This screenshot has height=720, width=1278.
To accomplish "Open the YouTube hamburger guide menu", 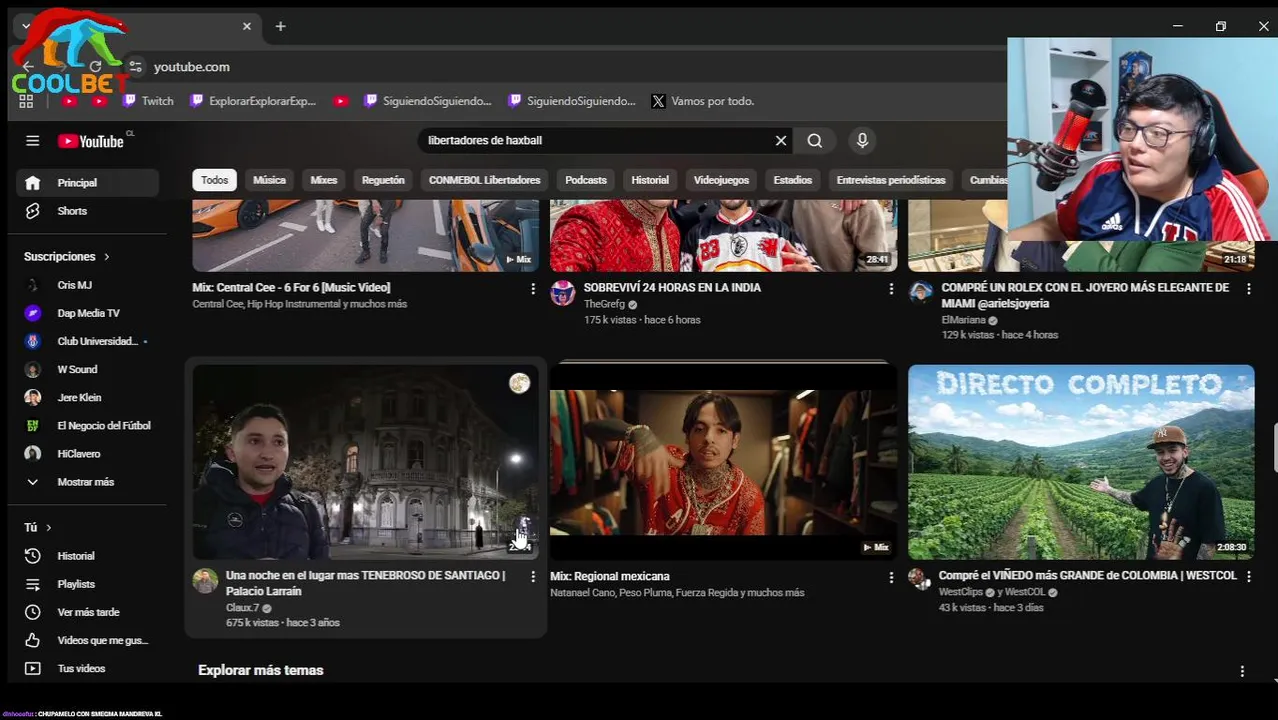I will (32, 141).
